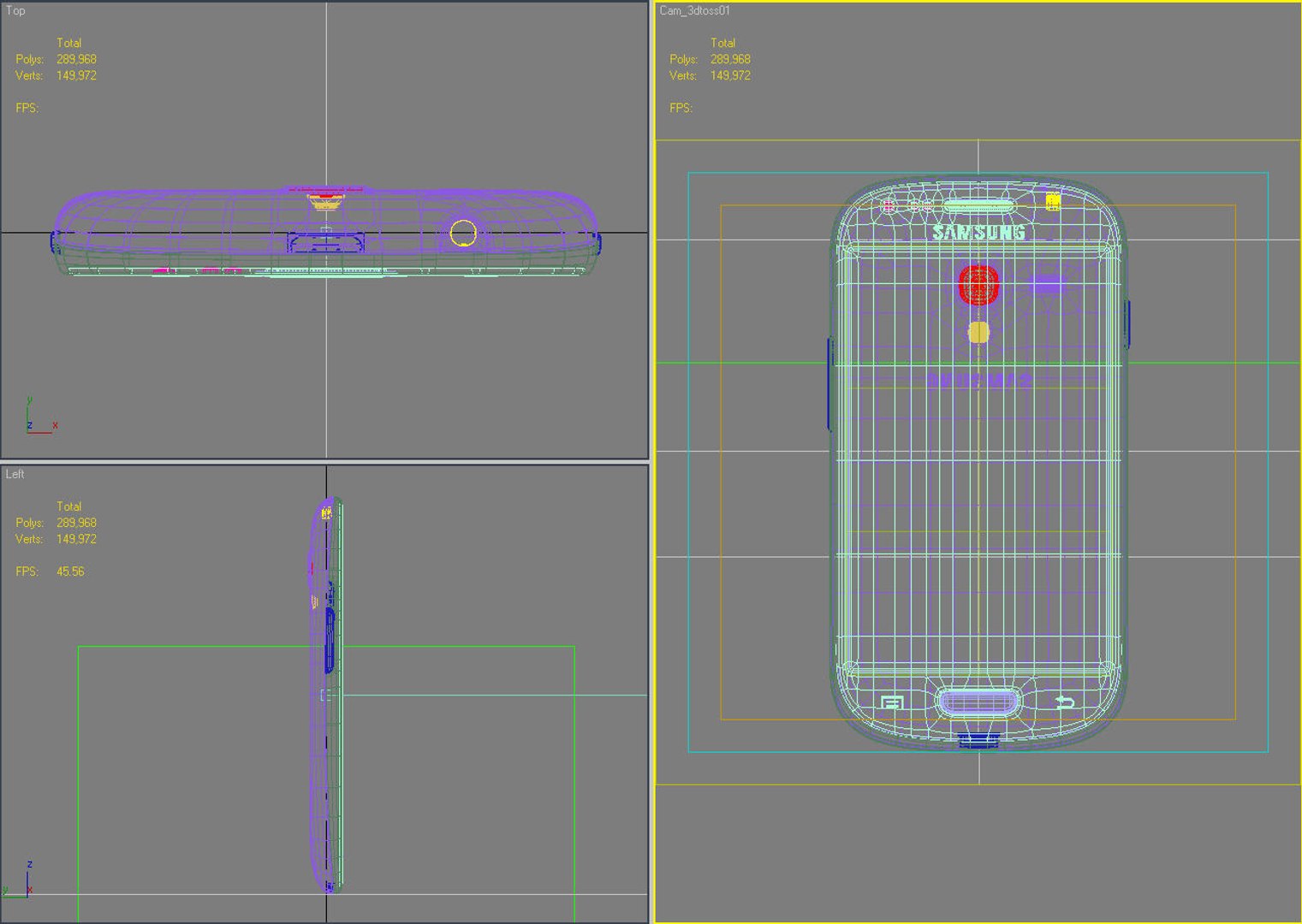
Task: Select the red camera lens on phone
Action: (978, 285)
